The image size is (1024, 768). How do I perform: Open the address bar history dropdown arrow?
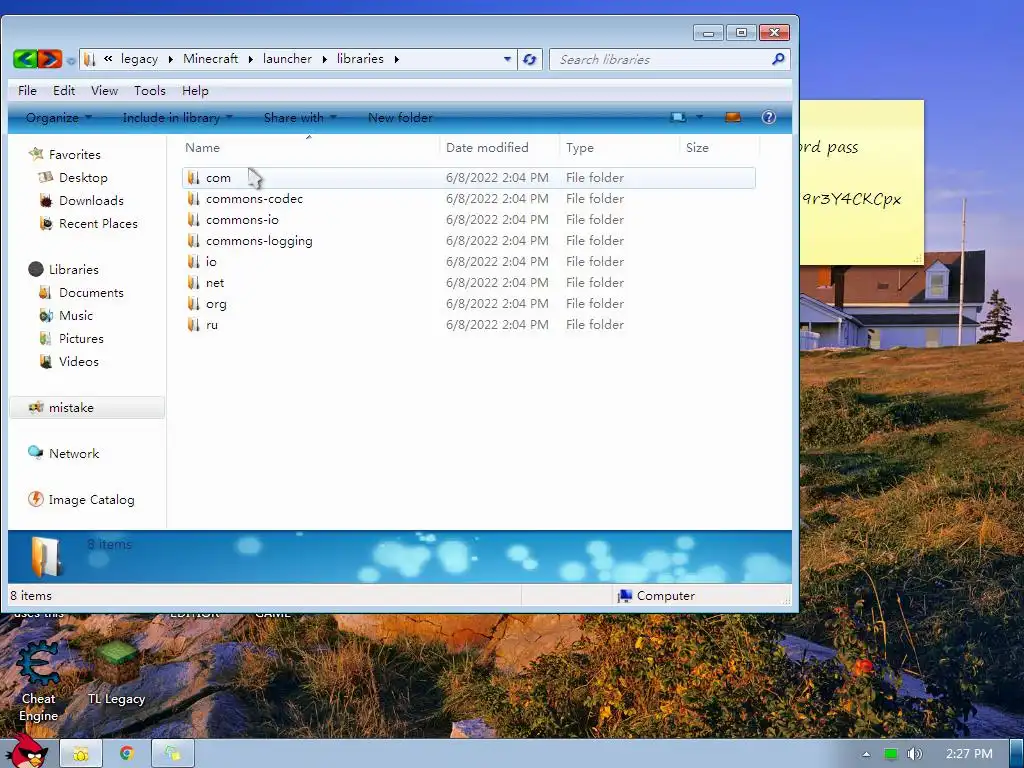click(x=507, y=59)
